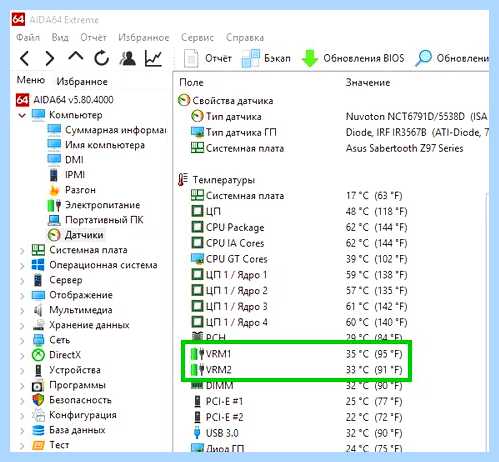Collapse the Компьютер tree node
Screen dimensions: 499x462
pos(22,115)
